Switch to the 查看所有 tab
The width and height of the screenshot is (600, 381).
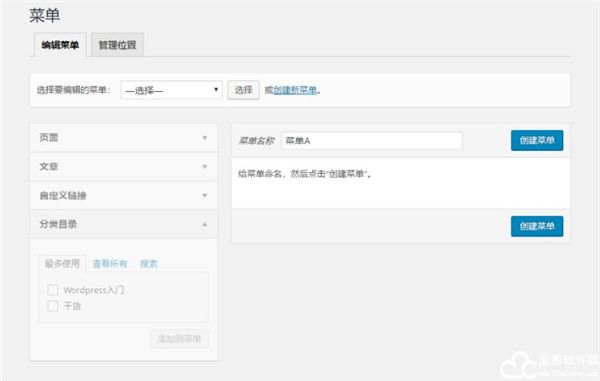110,264
